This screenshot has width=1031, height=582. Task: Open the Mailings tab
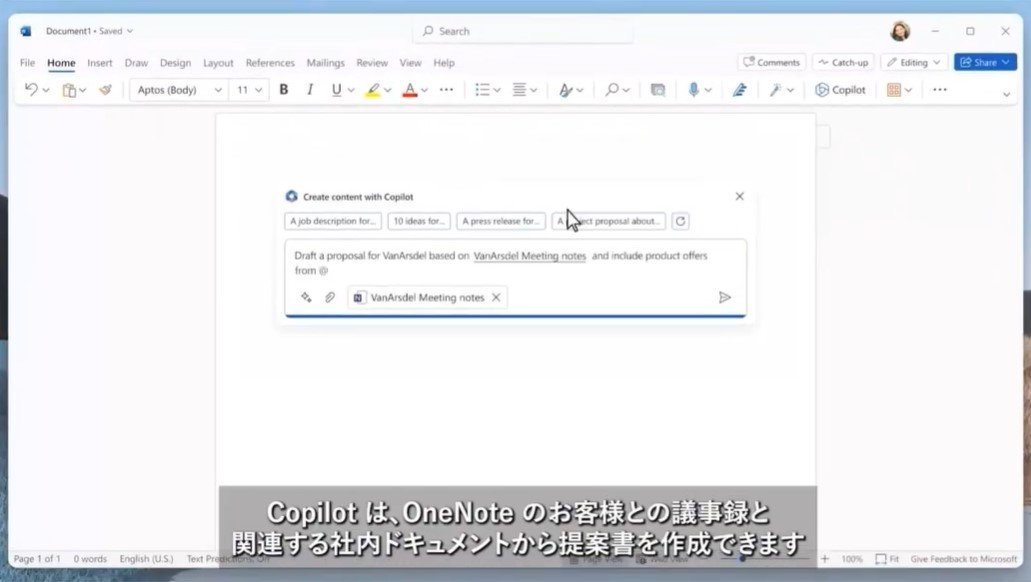(x=325, y=62)
